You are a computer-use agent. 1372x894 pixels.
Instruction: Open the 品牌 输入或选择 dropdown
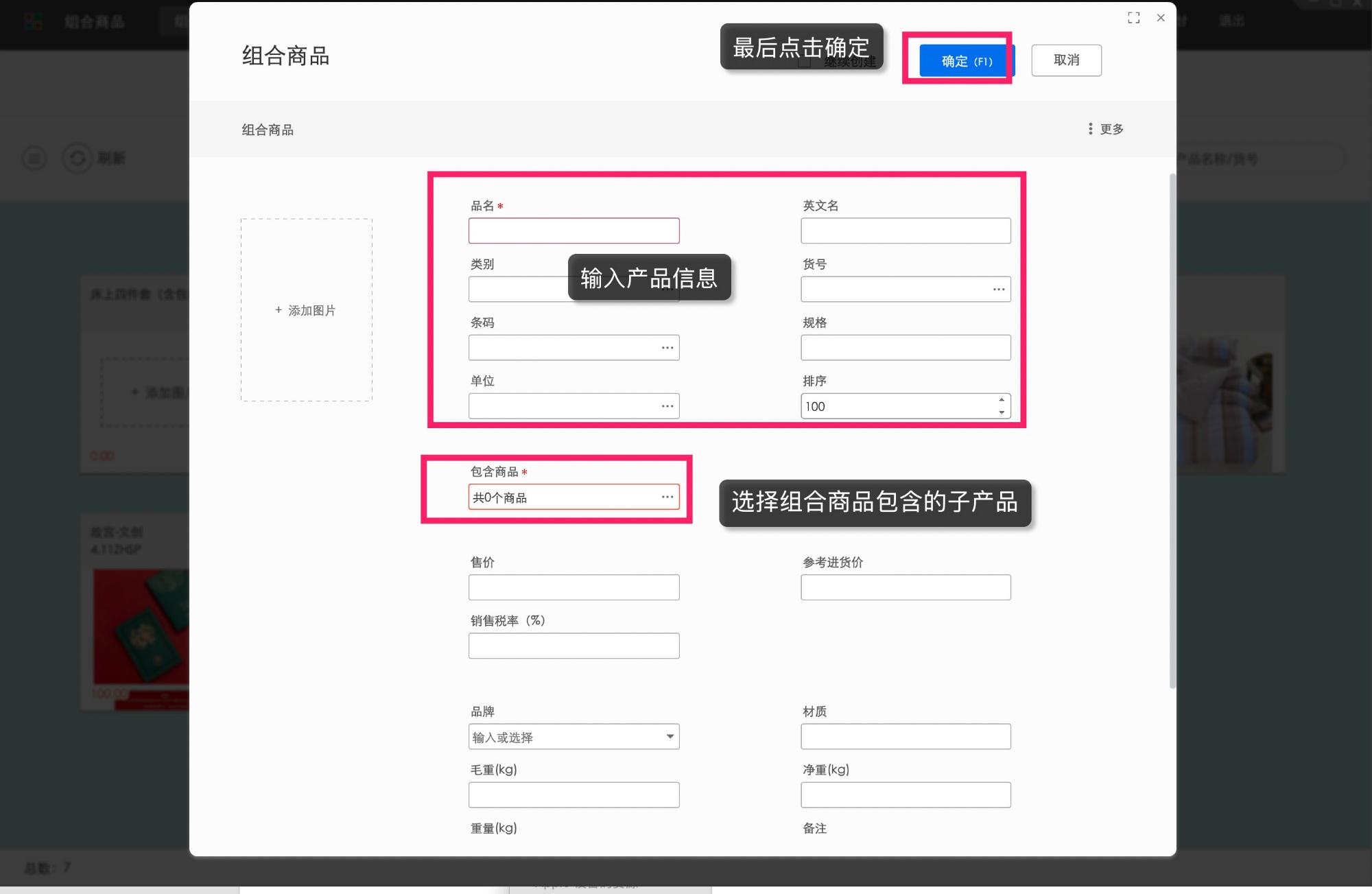pos(669,736)
